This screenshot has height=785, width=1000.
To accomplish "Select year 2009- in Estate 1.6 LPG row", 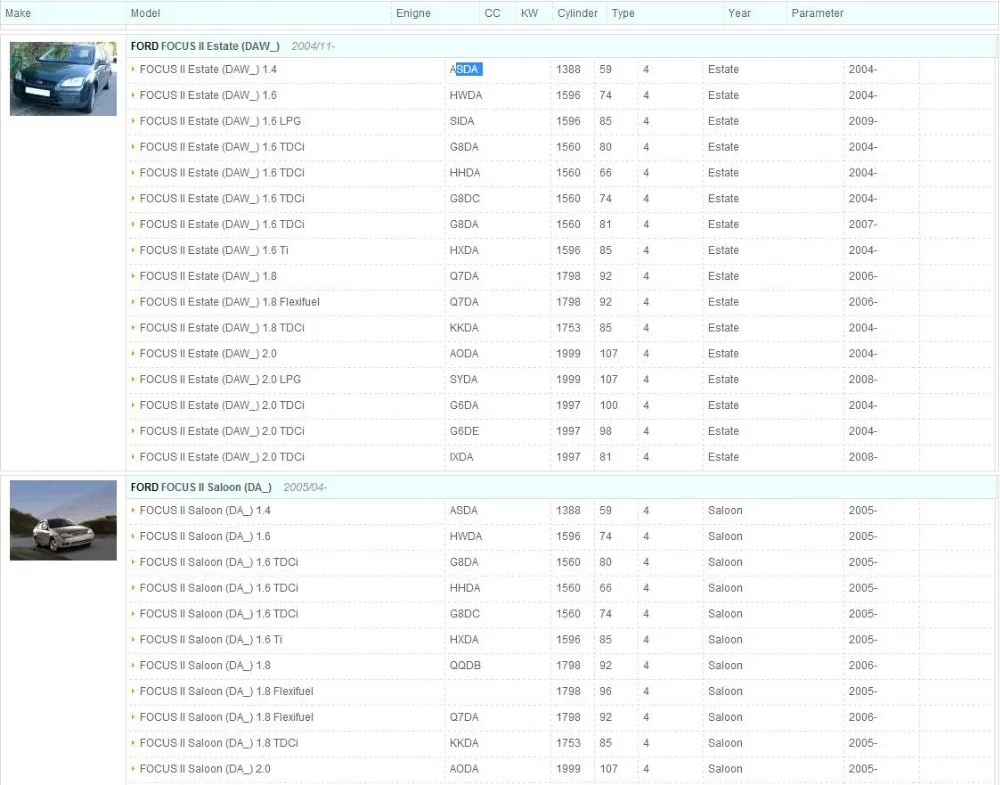I will pyautogui.click(x=862, y=121).
